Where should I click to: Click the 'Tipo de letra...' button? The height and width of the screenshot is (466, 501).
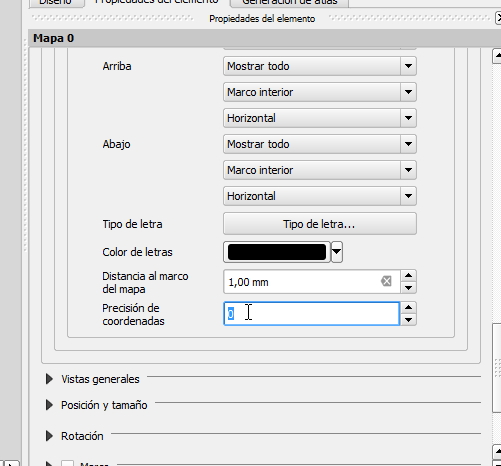tap(320, 224)
